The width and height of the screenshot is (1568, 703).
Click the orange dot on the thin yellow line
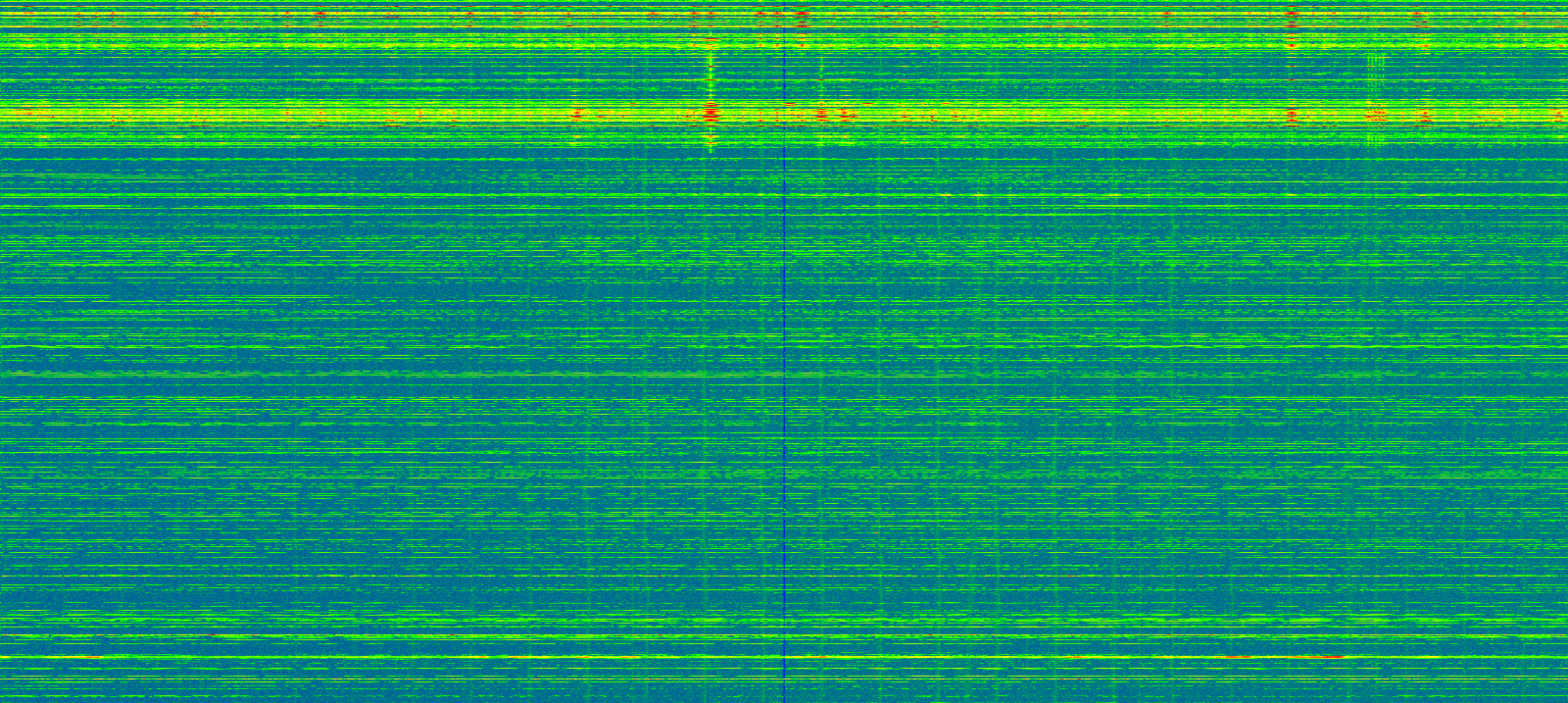coord(946,195)
